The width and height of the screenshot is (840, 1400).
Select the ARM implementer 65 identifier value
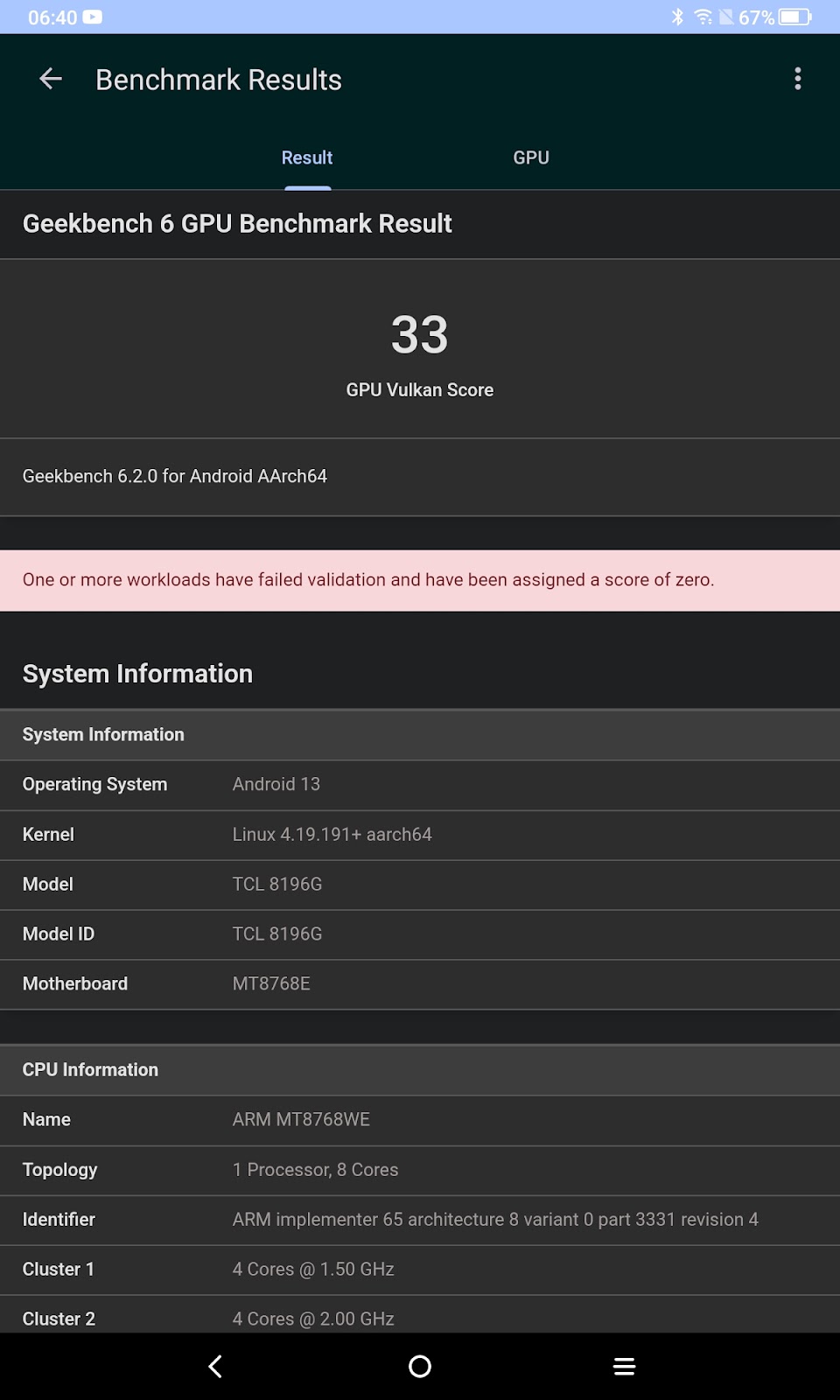pos(495,1220)
